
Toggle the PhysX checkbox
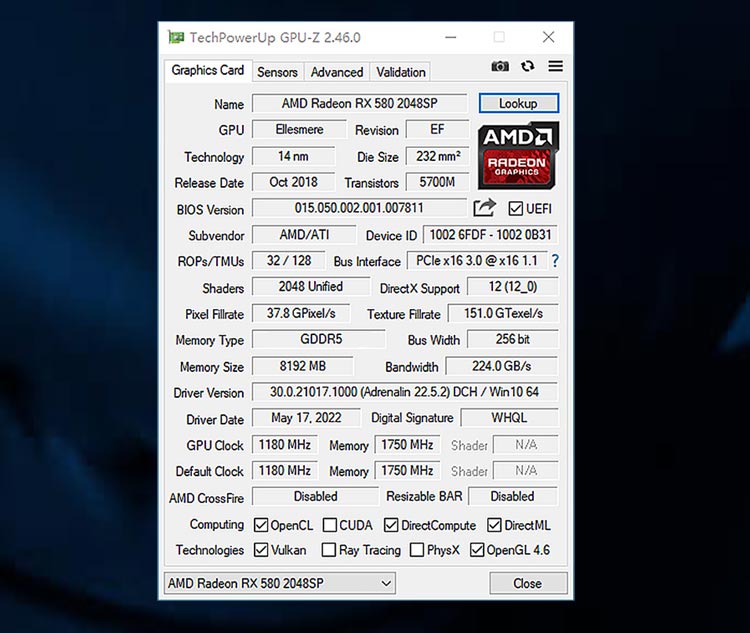pos(417,550)
